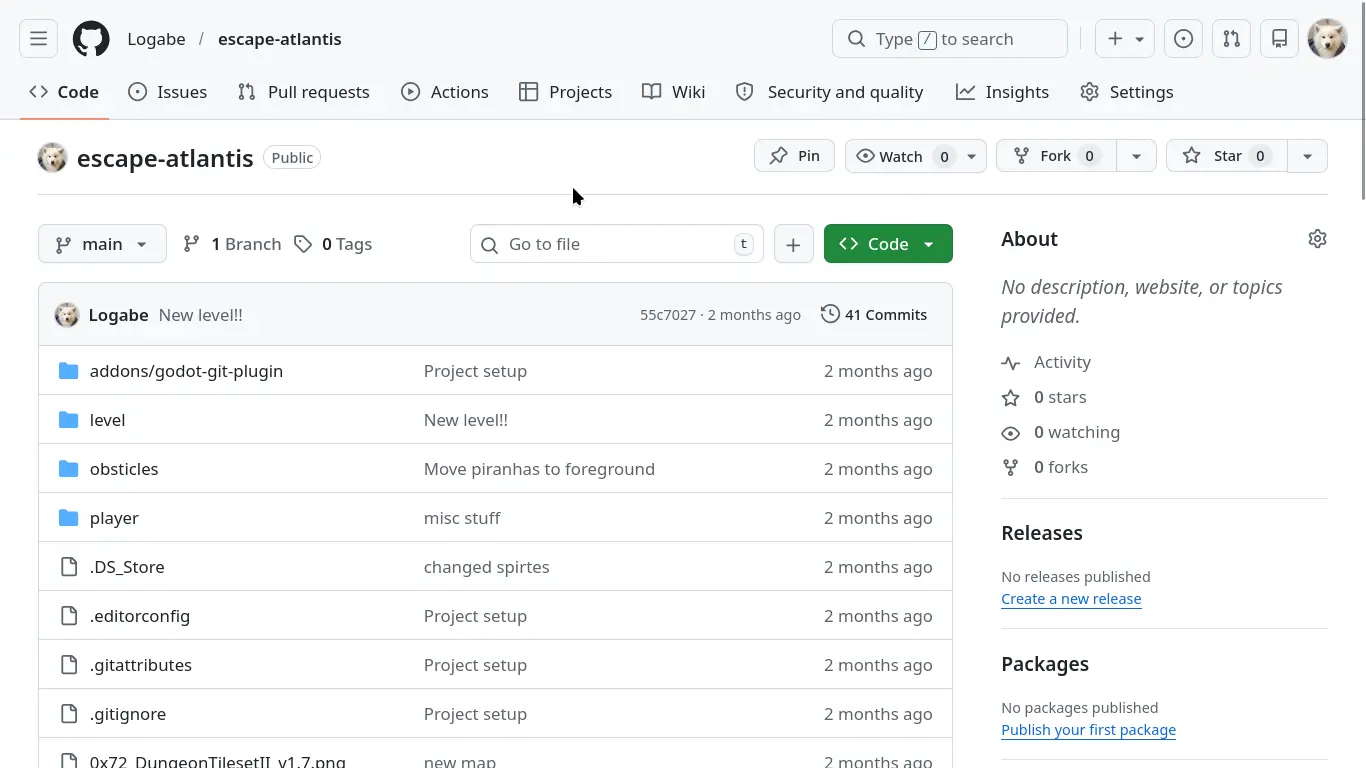The image size is (1366, 768).
Task: Click Create a new release
Action: tap(1071, 599)
